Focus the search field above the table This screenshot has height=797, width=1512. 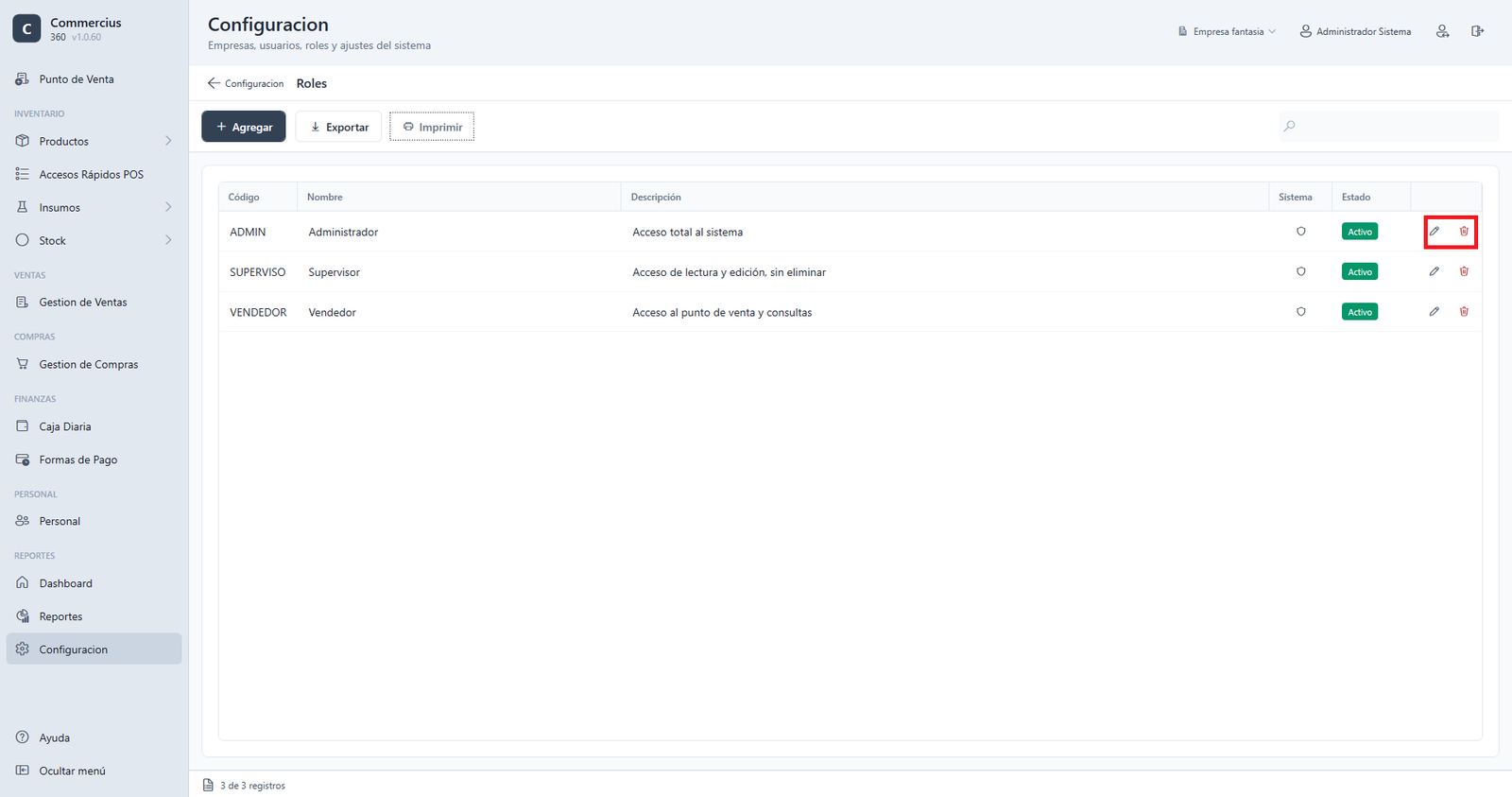point(1388,126)
